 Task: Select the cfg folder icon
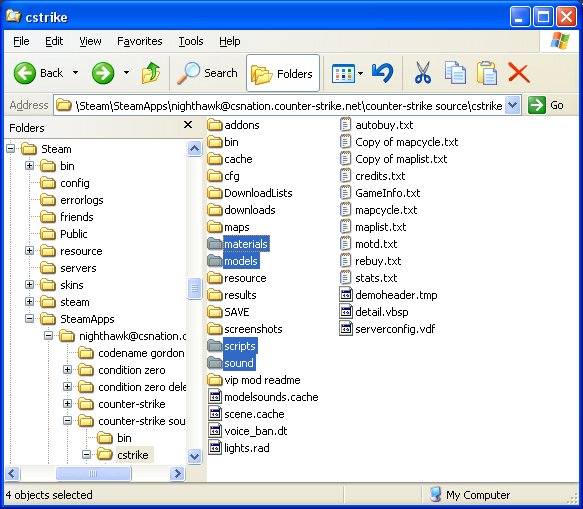tap(215, 176)
